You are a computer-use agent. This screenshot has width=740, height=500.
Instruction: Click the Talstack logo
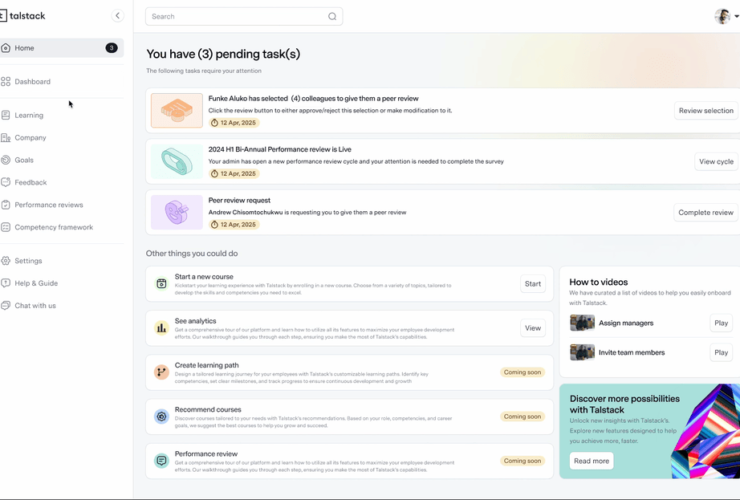point(23,15)
